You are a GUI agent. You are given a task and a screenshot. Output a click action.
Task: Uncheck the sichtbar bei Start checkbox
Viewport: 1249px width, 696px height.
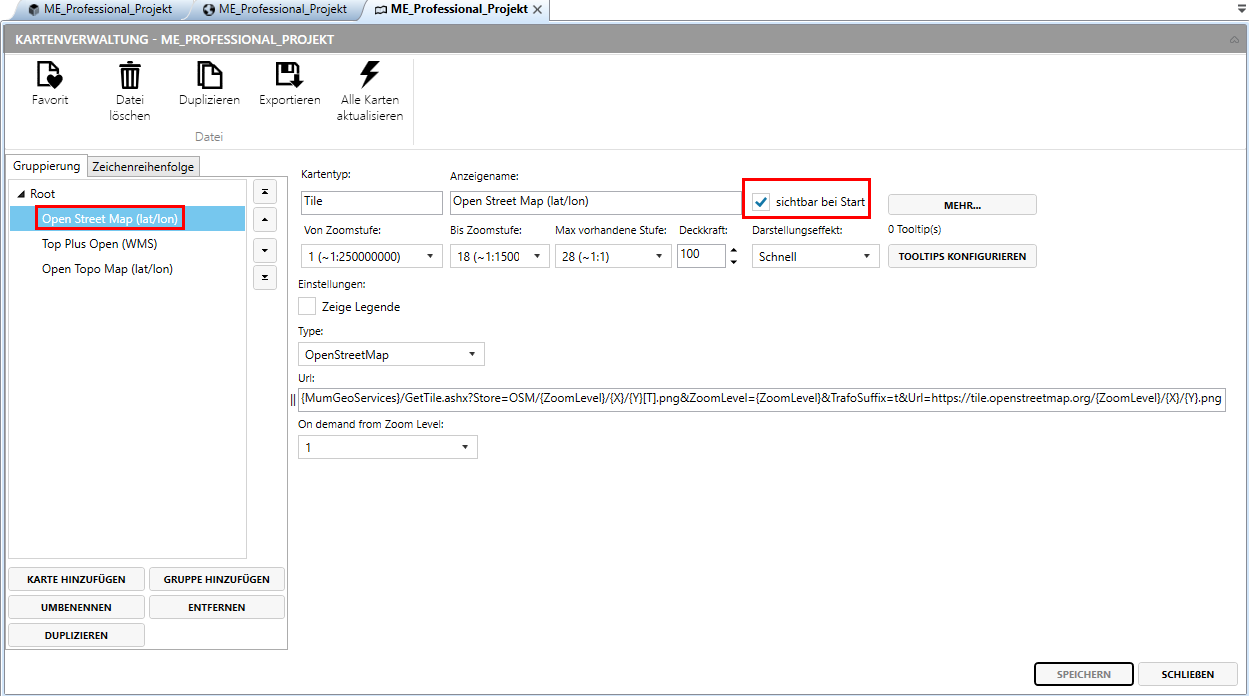(x=762, y=203)
